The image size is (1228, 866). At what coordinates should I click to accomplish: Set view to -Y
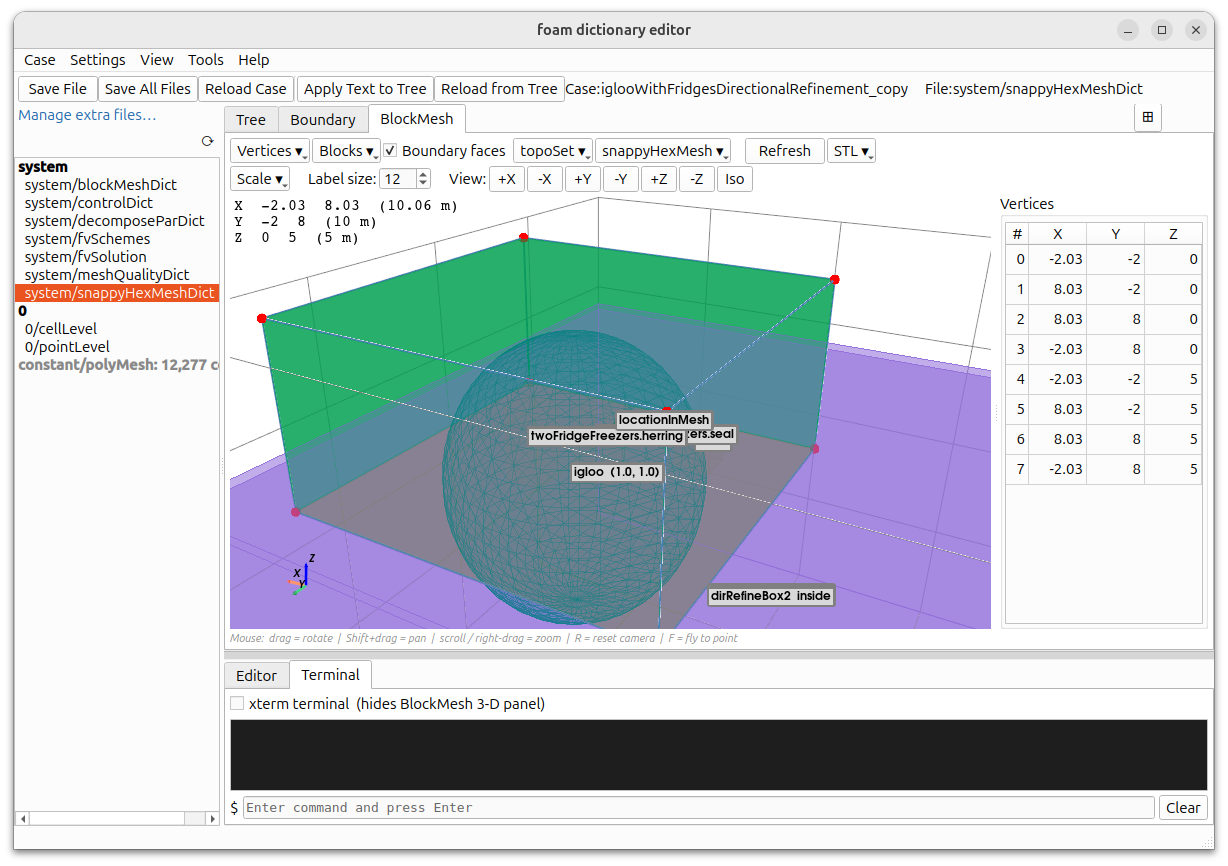(x=621, y=179)
